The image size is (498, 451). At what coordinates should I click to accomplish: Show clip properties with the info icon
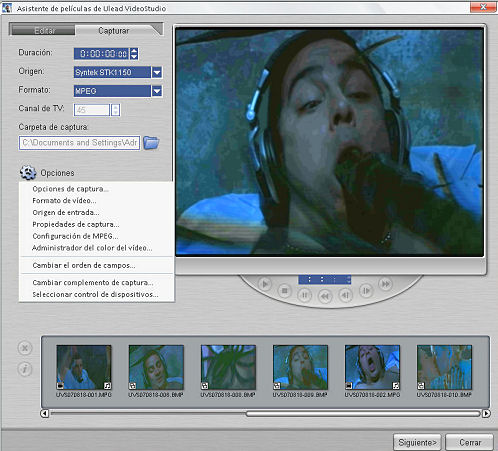click(25, 369)
